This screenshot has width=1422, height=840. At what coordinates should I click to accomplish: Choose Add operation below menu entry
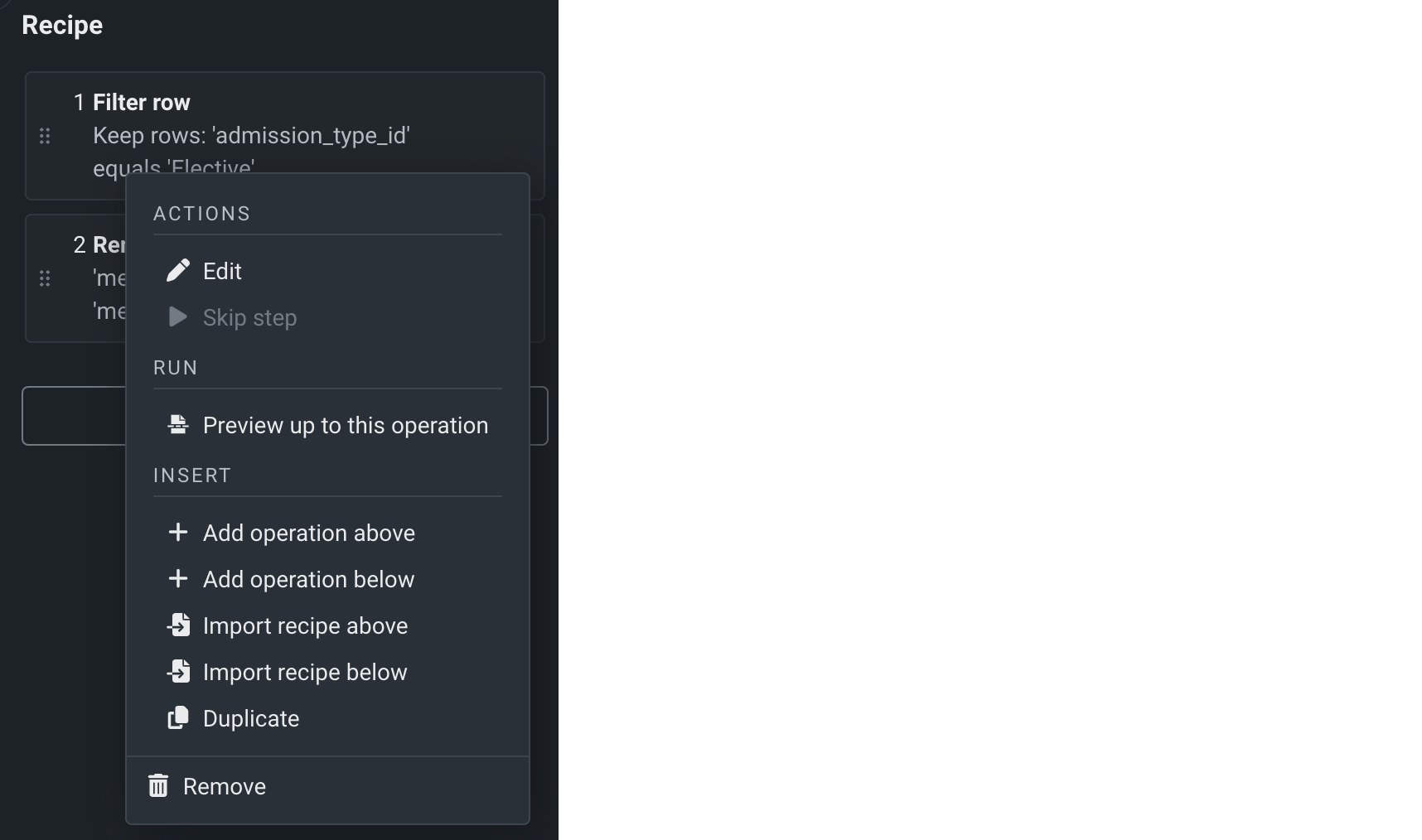(x=309, y=580)
